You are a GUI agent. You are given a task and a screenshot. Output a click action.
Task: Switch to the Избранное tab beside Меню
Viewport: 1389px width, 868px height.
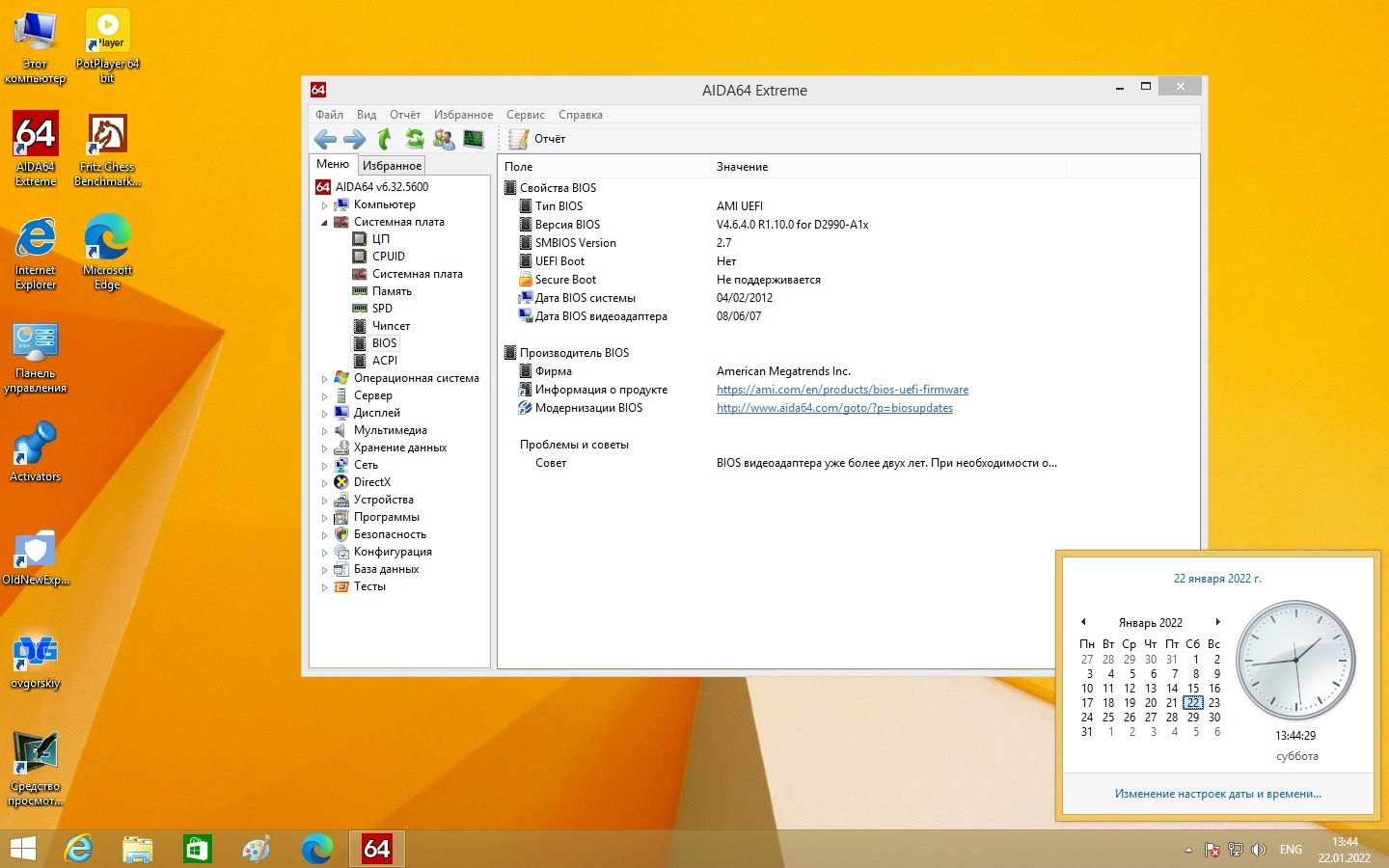[x=392, y=166]
